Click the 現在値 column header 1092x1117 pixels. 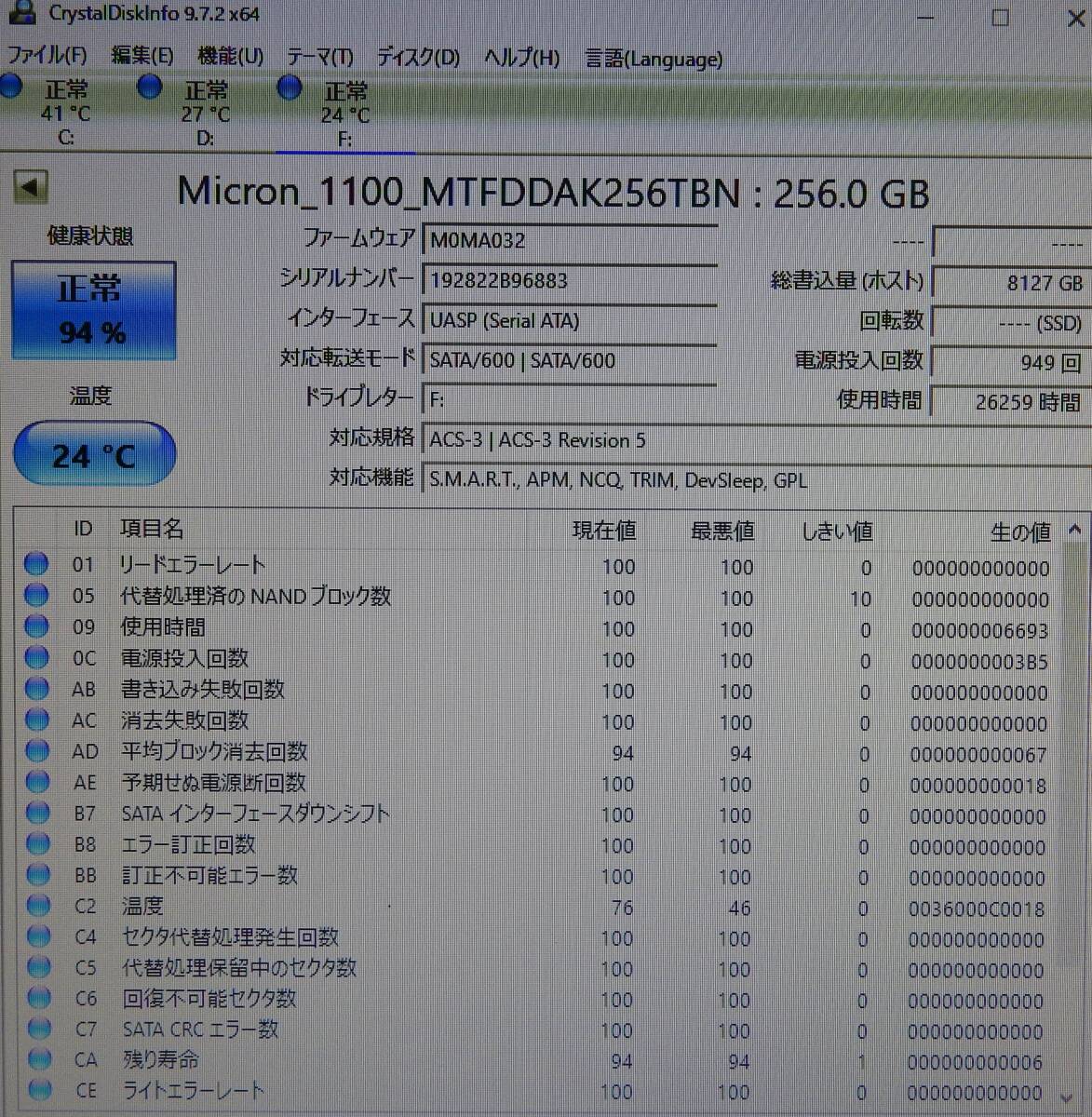(603, 531)
